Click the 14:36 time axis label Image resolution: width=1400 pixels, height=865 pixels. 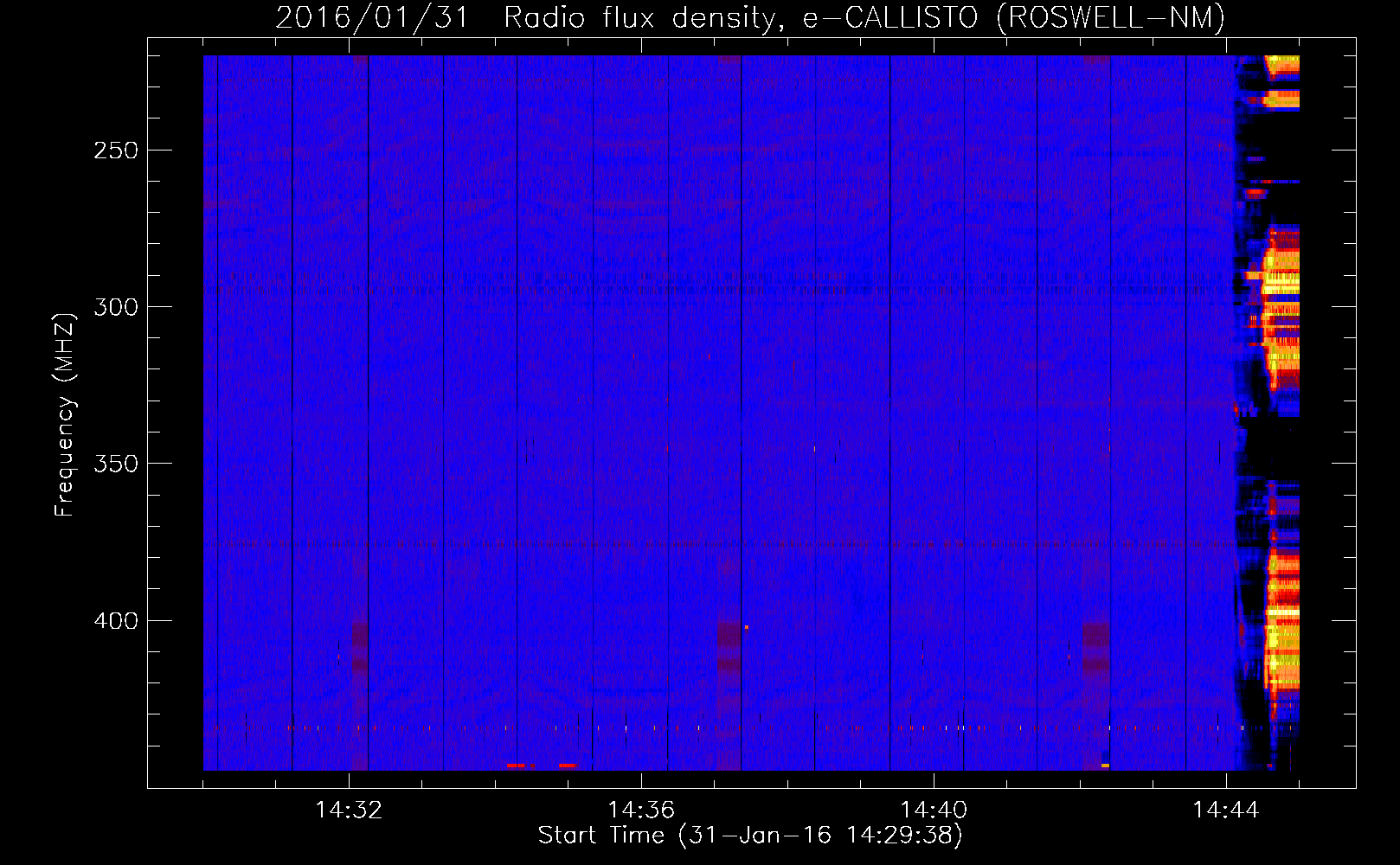(641, 810)
